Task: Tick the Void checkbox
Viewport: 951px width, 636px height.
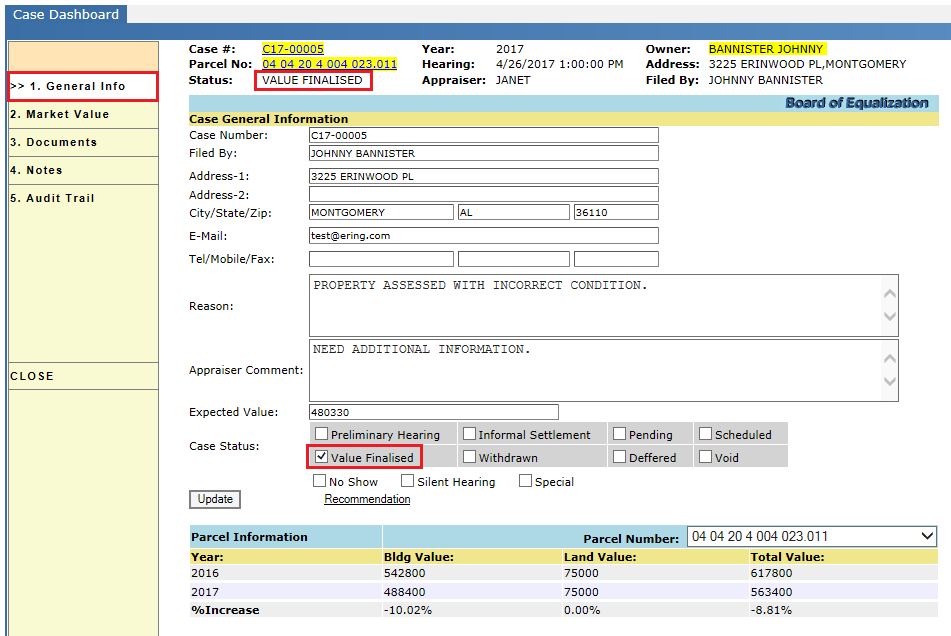Action: pyautogui.click(x=705, y=457)
